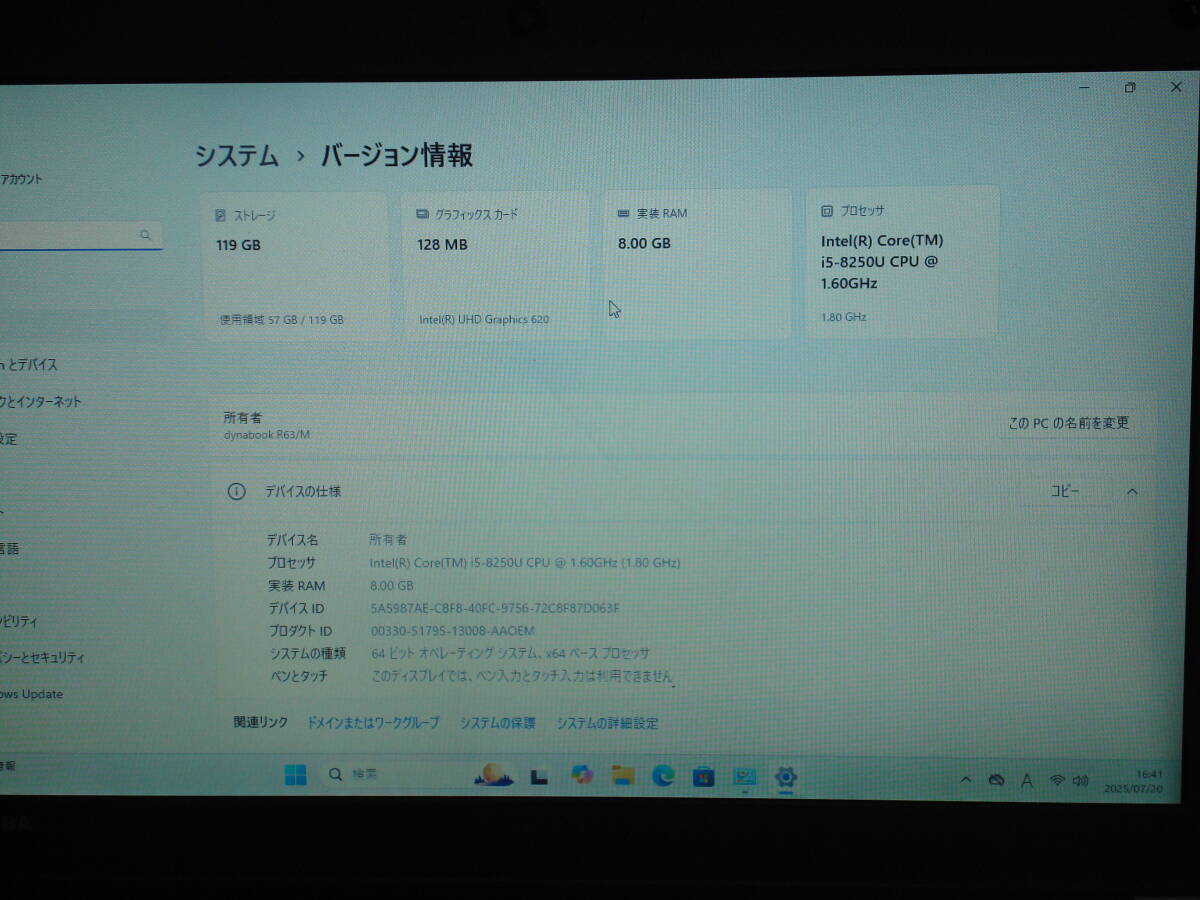The image size is (1200, 900).
Task: Open the Wi-Fi network tray icon
Action: point(1057,781)
